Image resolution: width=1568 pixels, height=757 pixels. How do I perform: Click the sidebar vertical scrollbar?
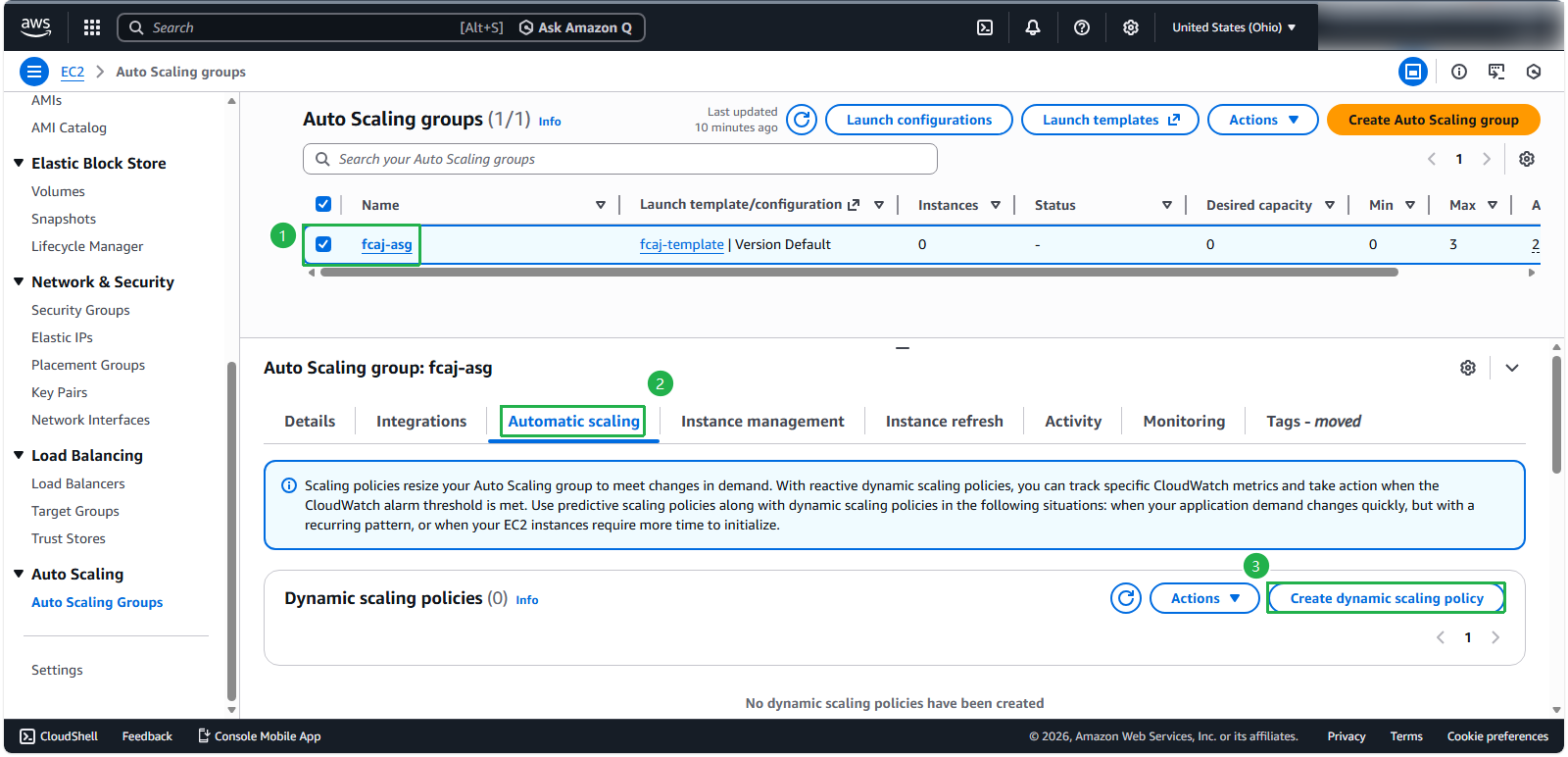click(231, 530)
